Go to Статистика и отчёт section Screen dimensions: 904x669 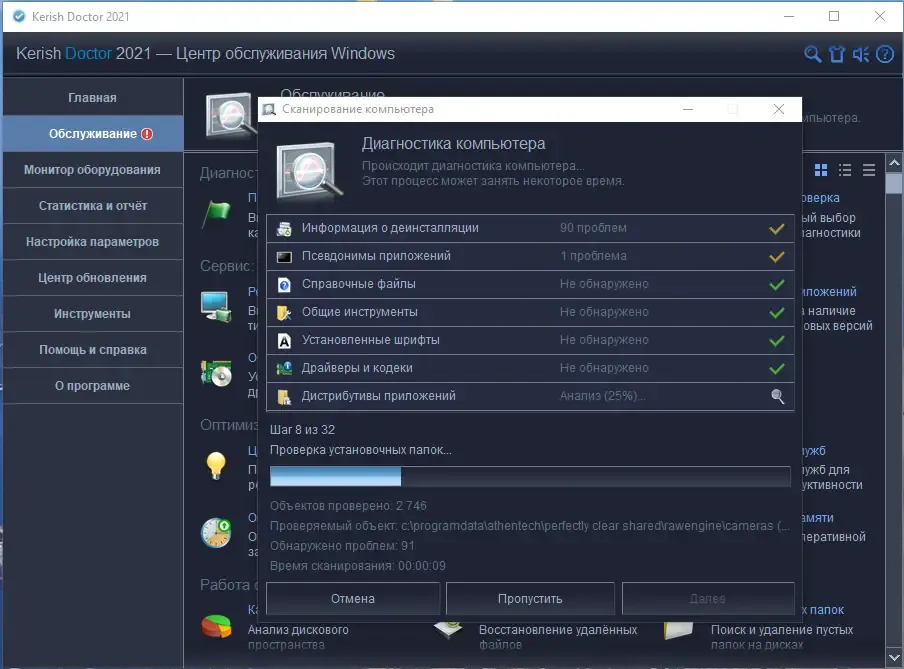tap(92, 206)
